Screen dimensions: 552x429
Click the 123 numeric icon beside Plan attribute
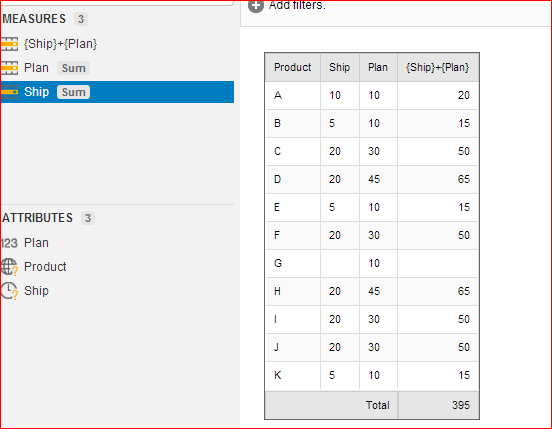tap(9, 243)
